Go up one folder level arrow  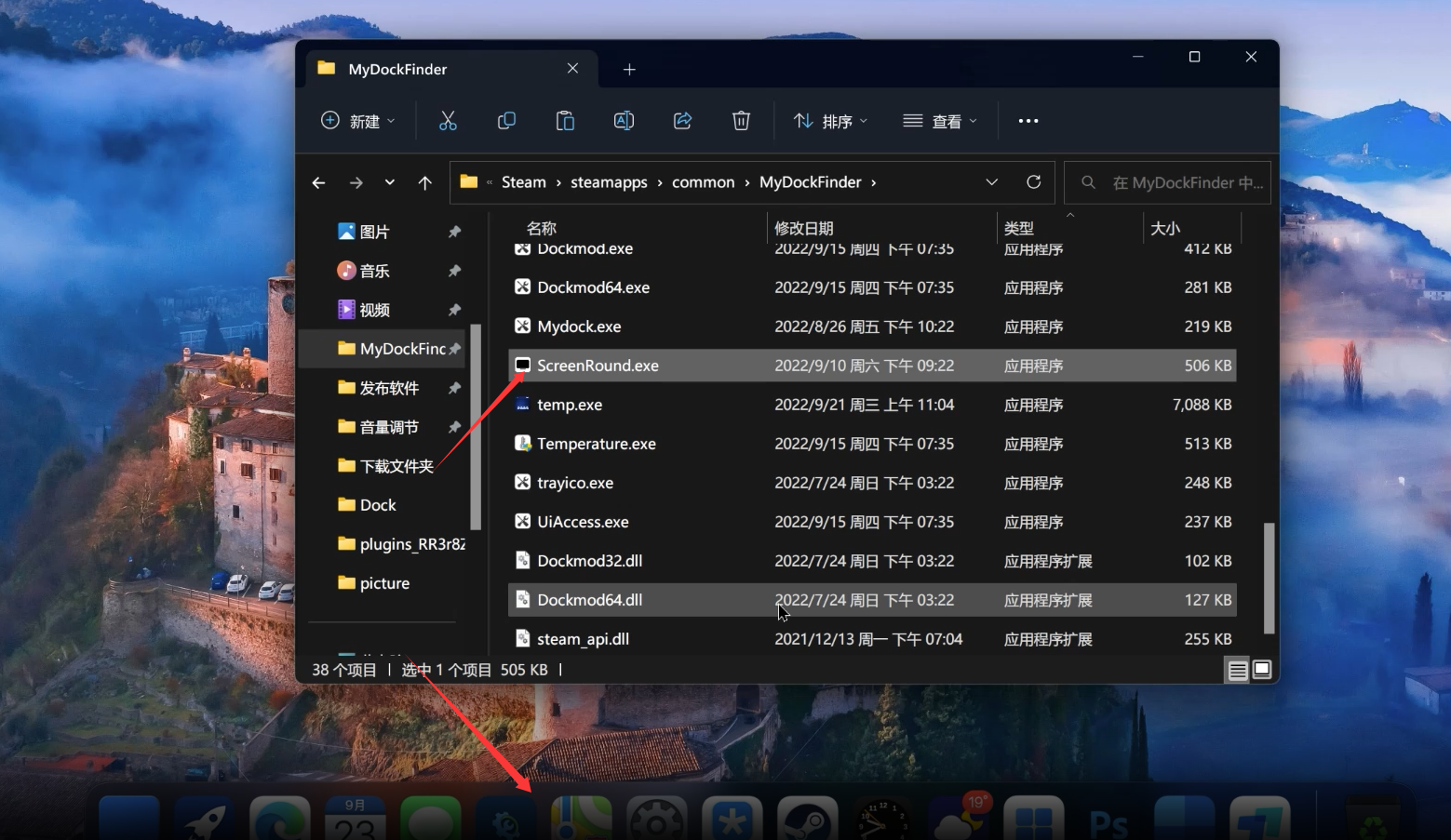pyautogui.click(x=425, y=182)
